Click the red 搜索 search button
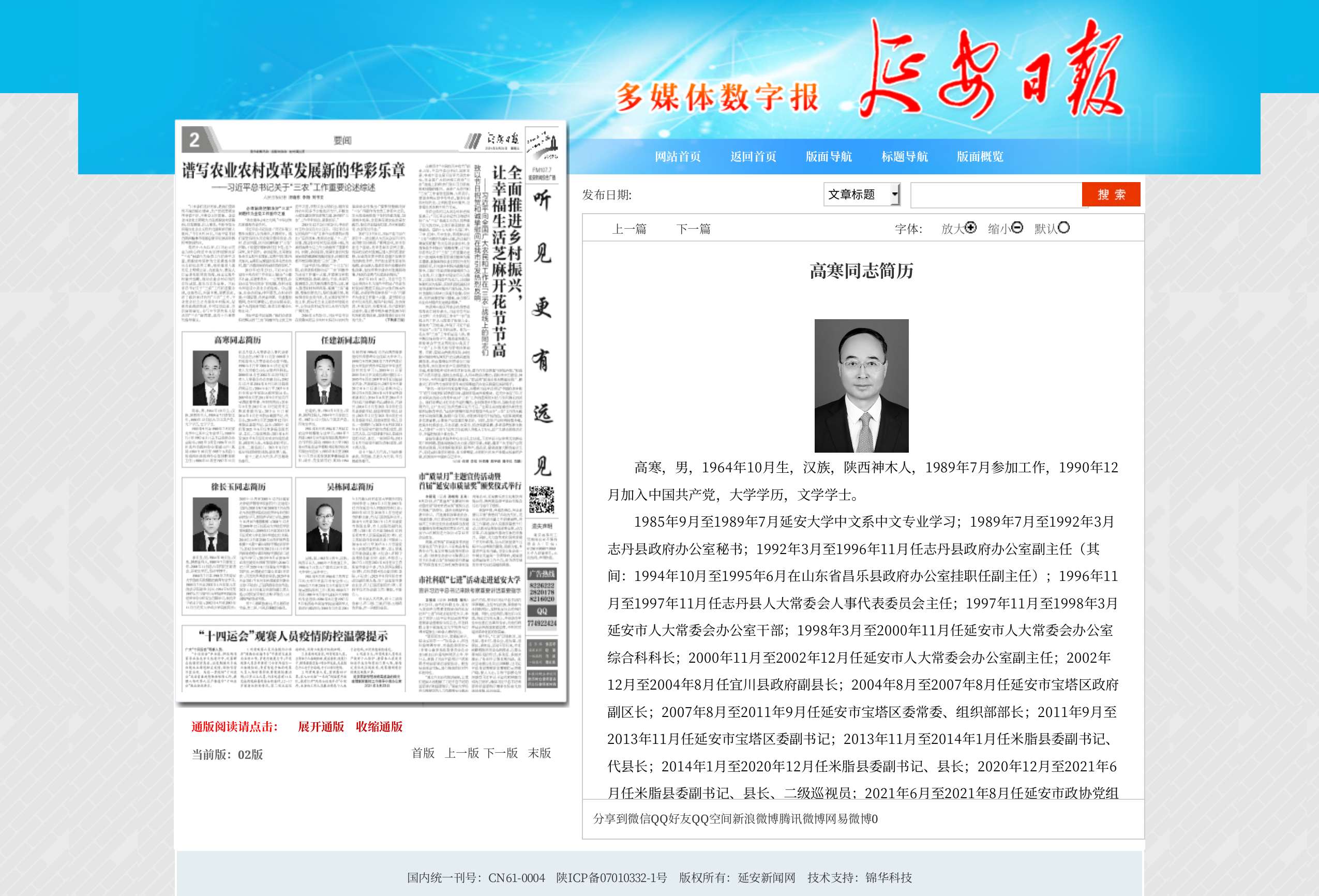This screenshot has height=896, width=1319. click(1111, 195)
